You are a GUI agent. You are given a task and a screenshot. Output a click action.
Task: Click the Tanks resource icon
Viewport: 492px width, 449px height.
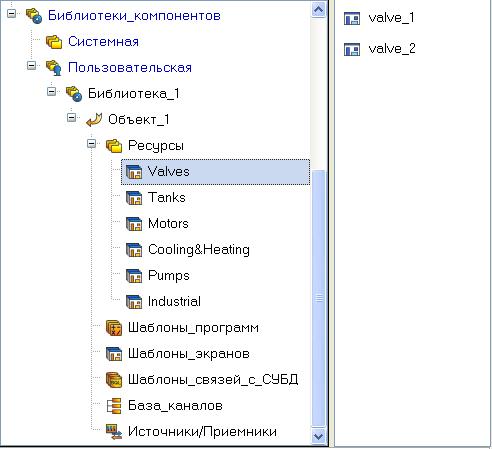[x=134, y=198]
